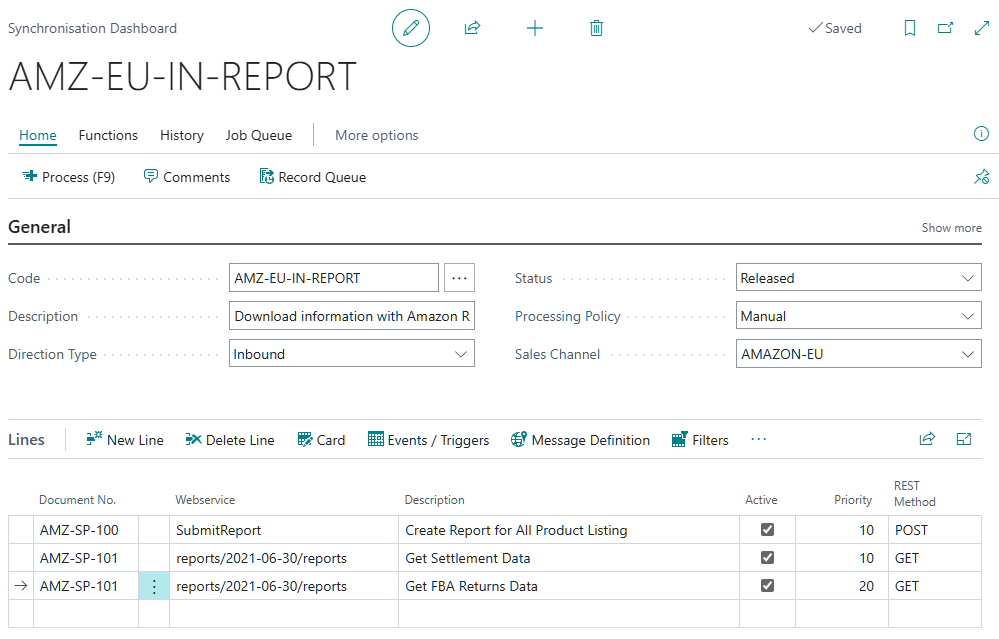Image resolution: width=999 pixels, height=639 pixels.
Task: Click More options
Action: click(x=377, y=135)
